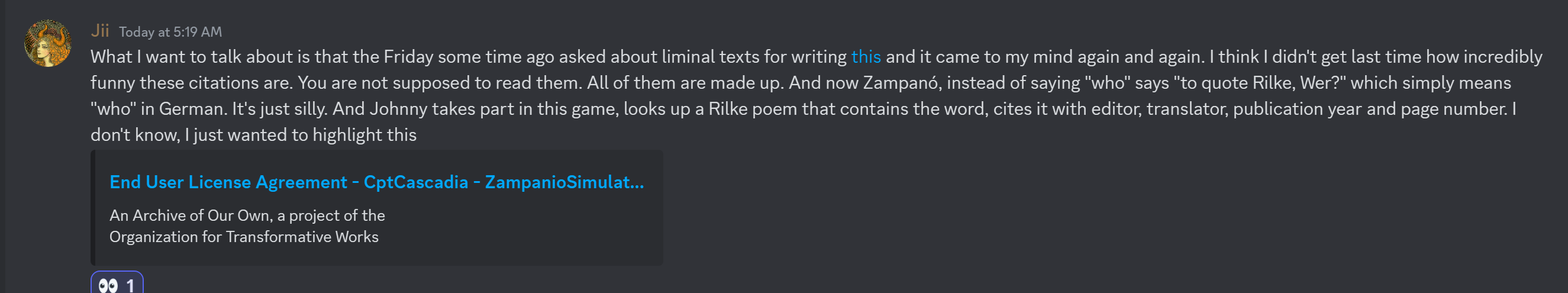Toggle the eyes emoji reaction
1568x293 pixels.
[x=118, y=284]
